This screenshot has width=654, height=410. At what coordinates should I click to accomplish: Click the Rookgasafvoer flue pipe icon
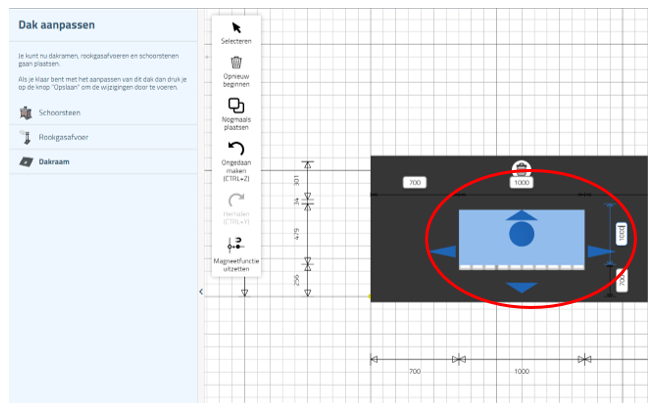tap(26, 136)
